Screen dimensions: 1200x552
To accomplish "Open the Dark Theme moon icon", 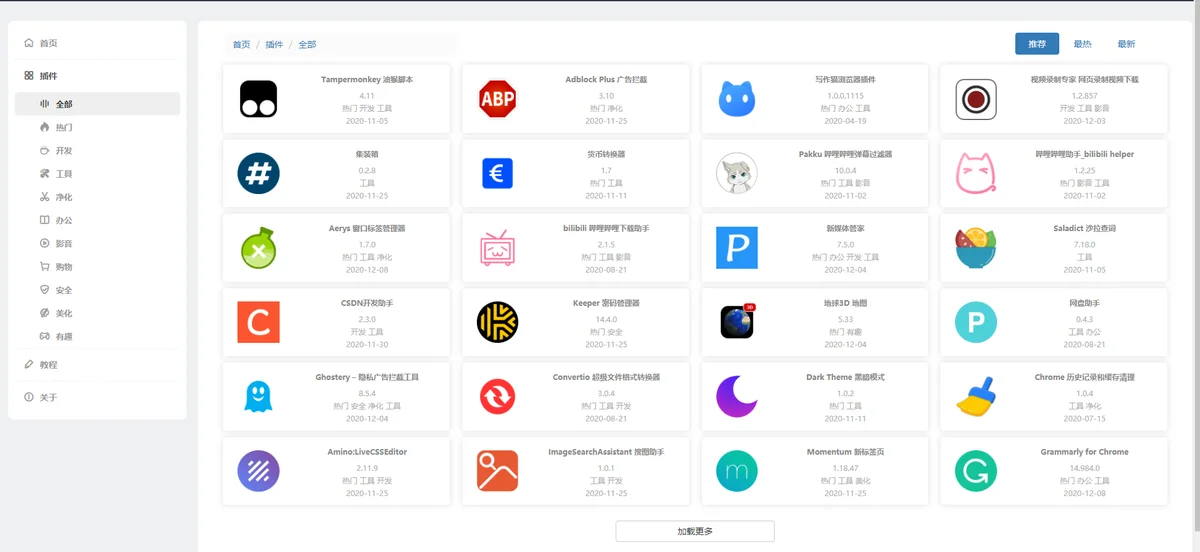I will coord(737,397).
